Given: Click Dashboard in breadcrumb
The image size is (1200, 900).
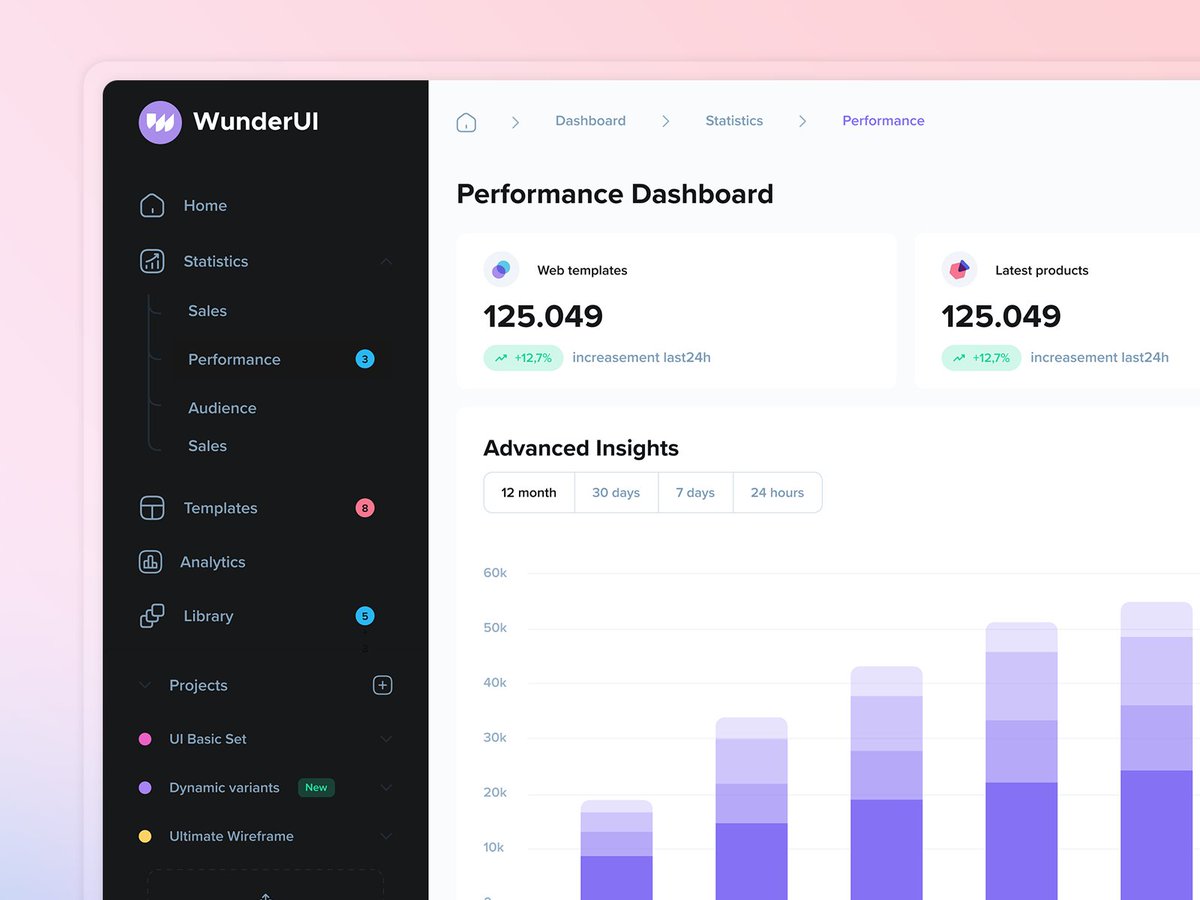Looking at the screenshot, I should coord(590,121).
